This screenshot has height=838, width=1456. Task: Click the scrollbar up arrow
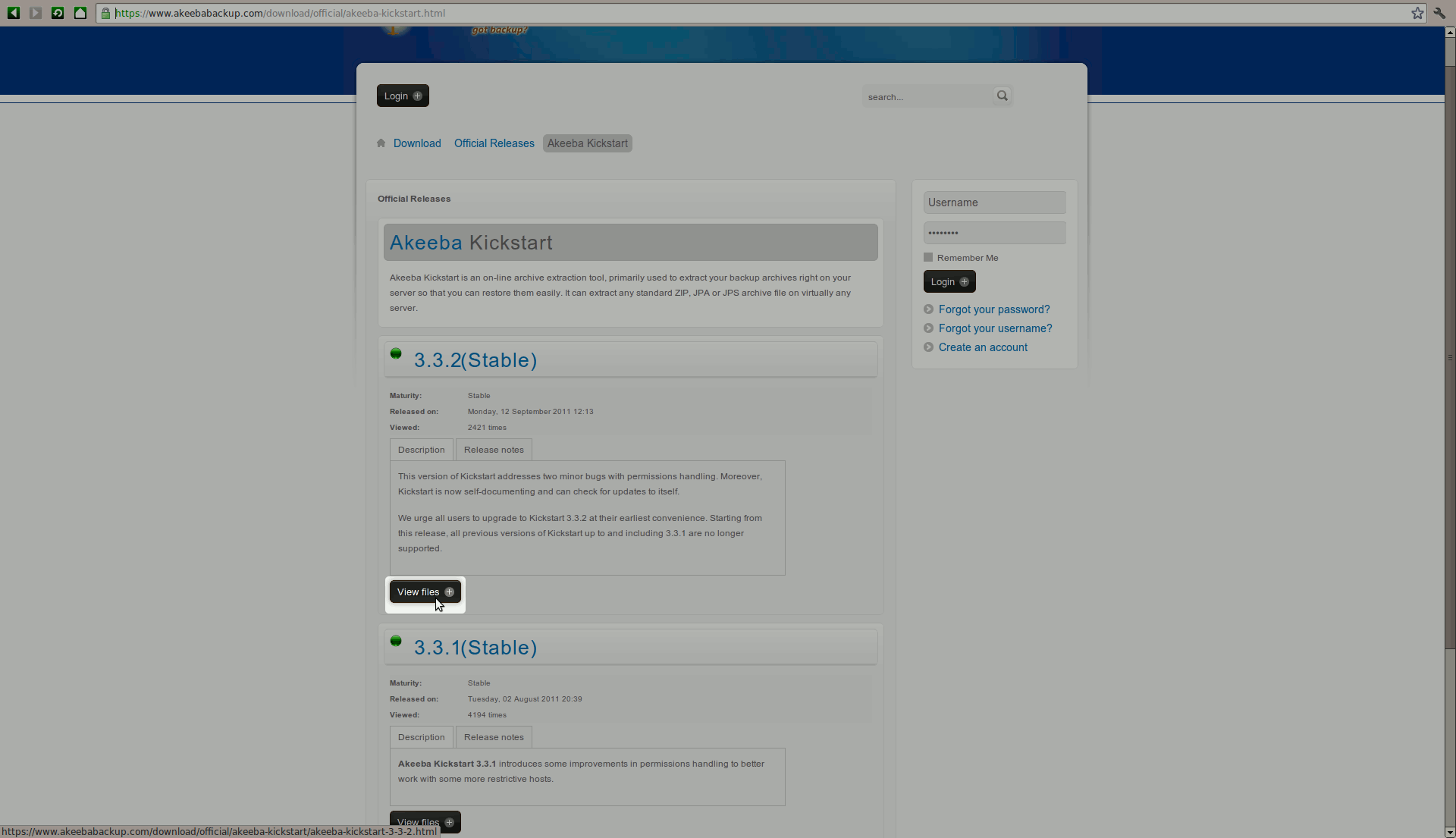[x=1450, y=33]
